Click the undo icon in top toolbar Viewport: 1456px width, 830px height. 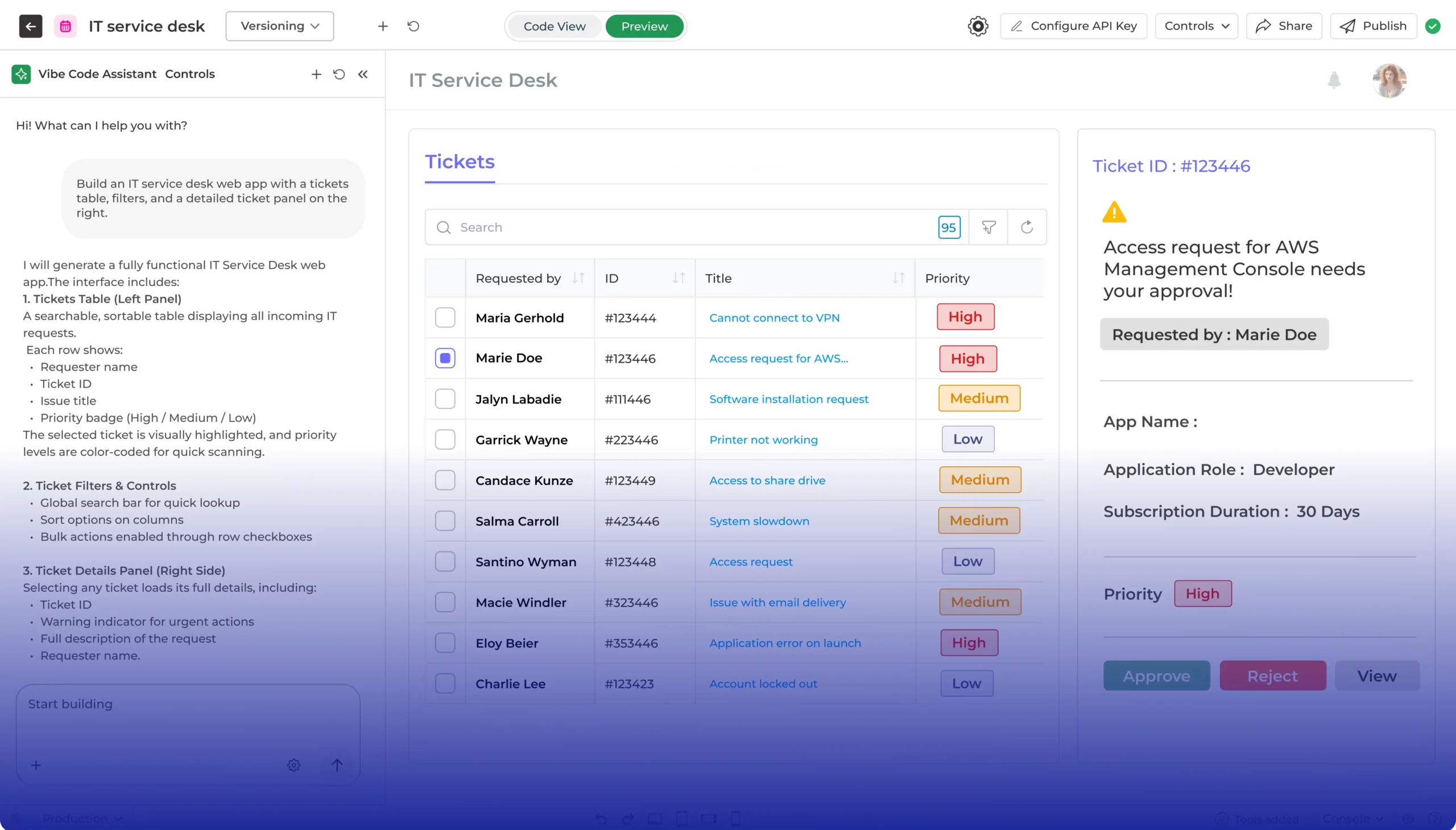(413, 26)
